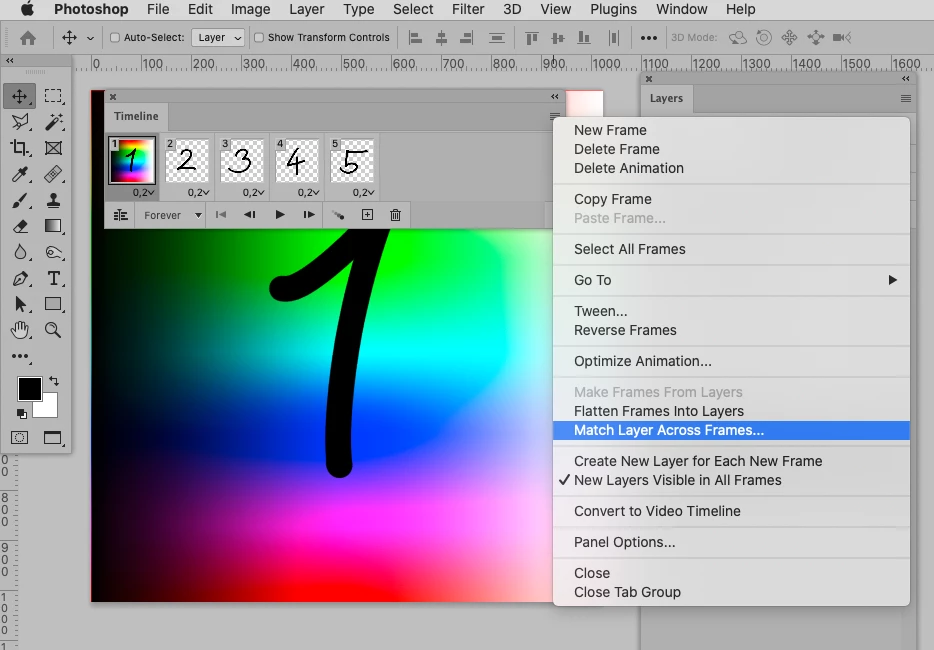Open the Filter menu in menu bar
The width and height of the screenshot is (934, 650).
tap(468, 10)
